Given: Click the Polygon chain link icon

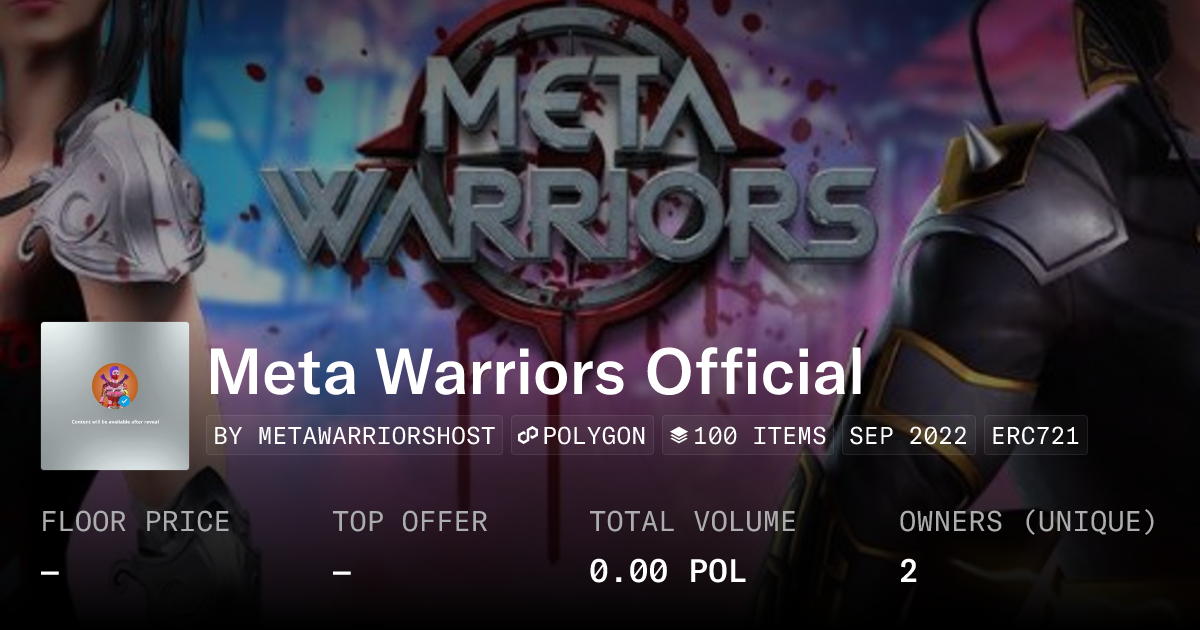Looking at the screenshot, I should pyautogui.click(x=529, y=436).
